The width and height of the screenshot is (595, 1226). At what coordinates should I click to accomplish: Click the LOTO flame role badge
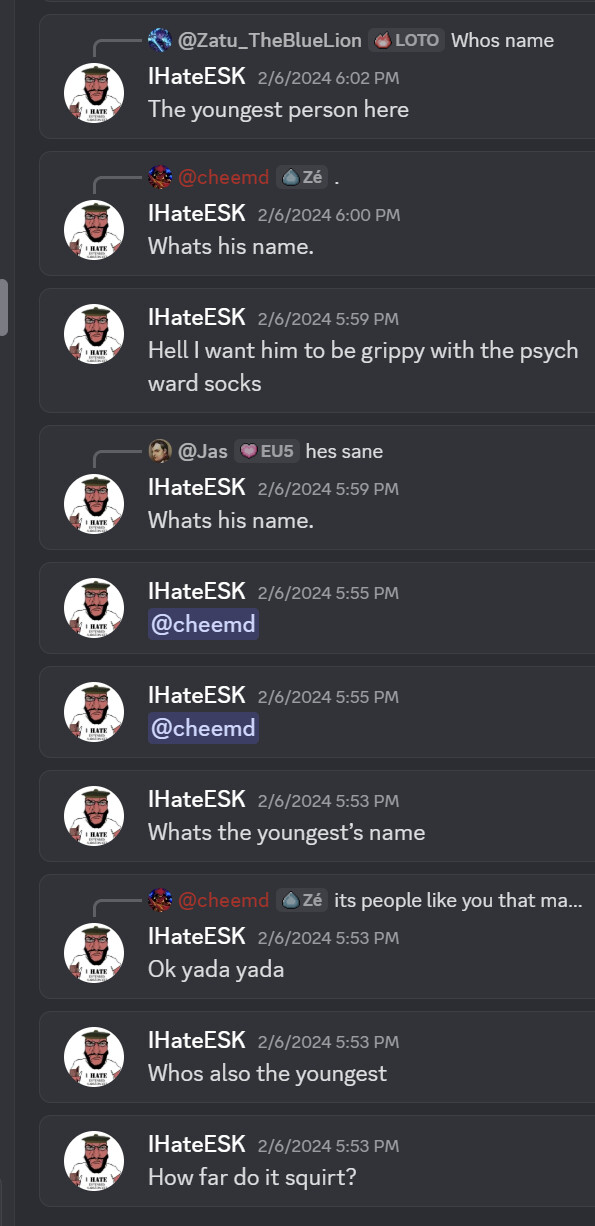(407, 40)
